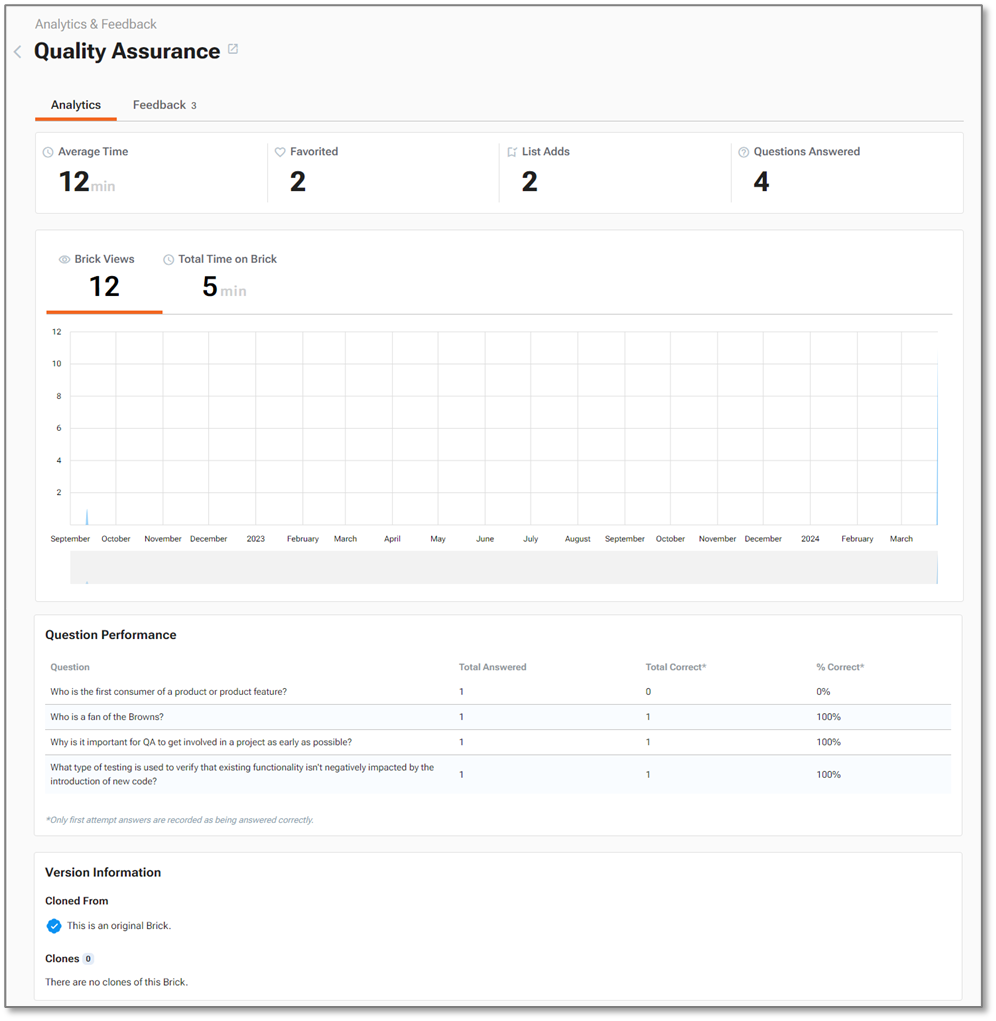The width and height of the screenshot is (996, 1021).
Task: Click the clock icon beside Average Time
Action: point(48,152)
